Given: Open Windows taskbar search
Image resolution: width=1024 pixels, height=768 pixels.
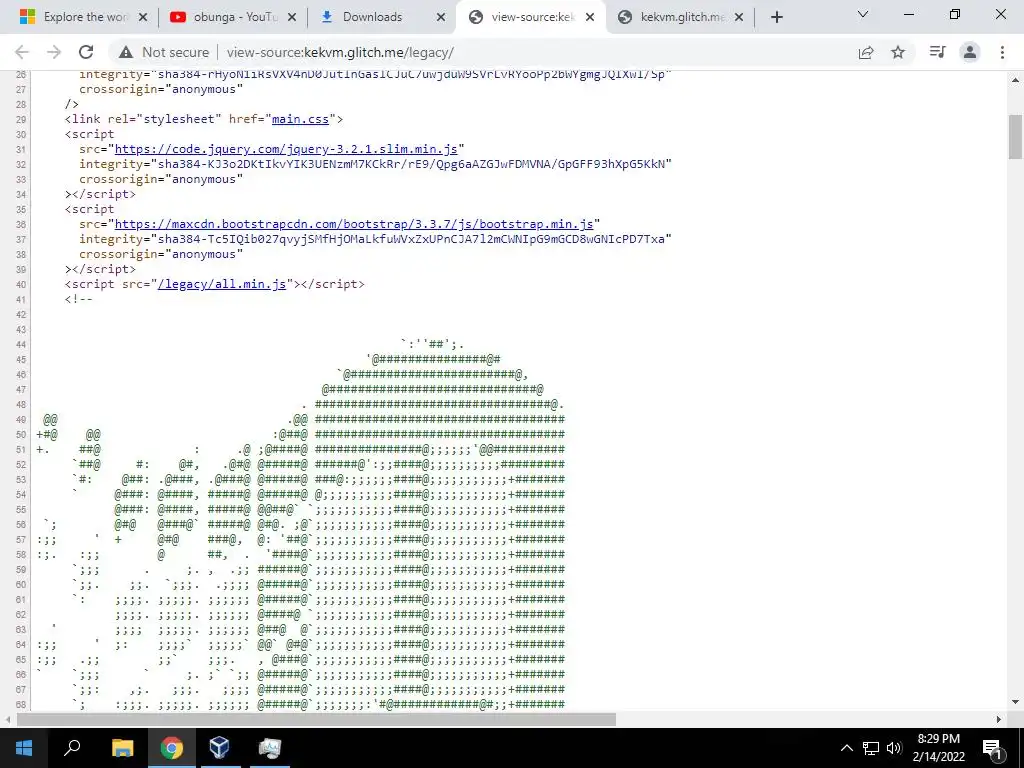Looking at the screenshot, I should coord(72,748).
